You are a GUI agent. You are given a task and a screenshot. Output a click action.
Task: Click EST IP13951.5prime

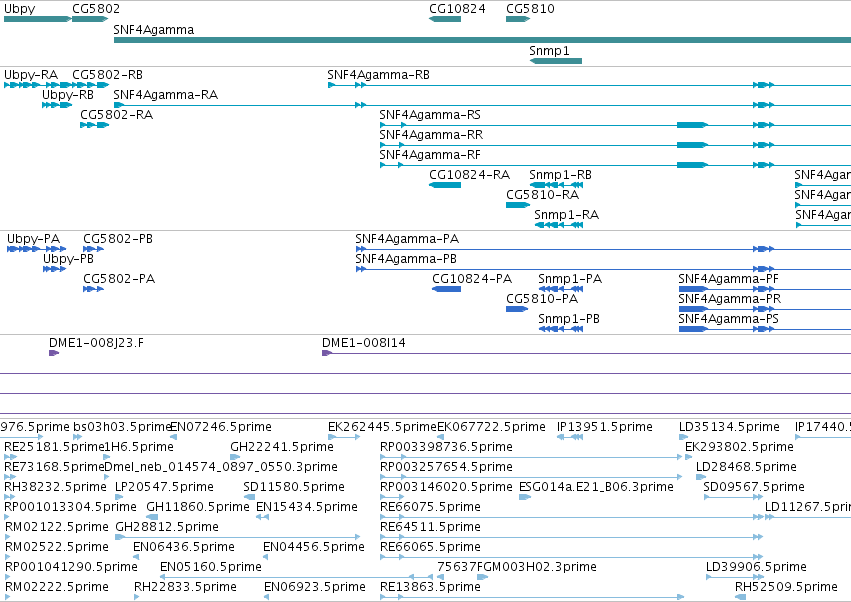605,427
